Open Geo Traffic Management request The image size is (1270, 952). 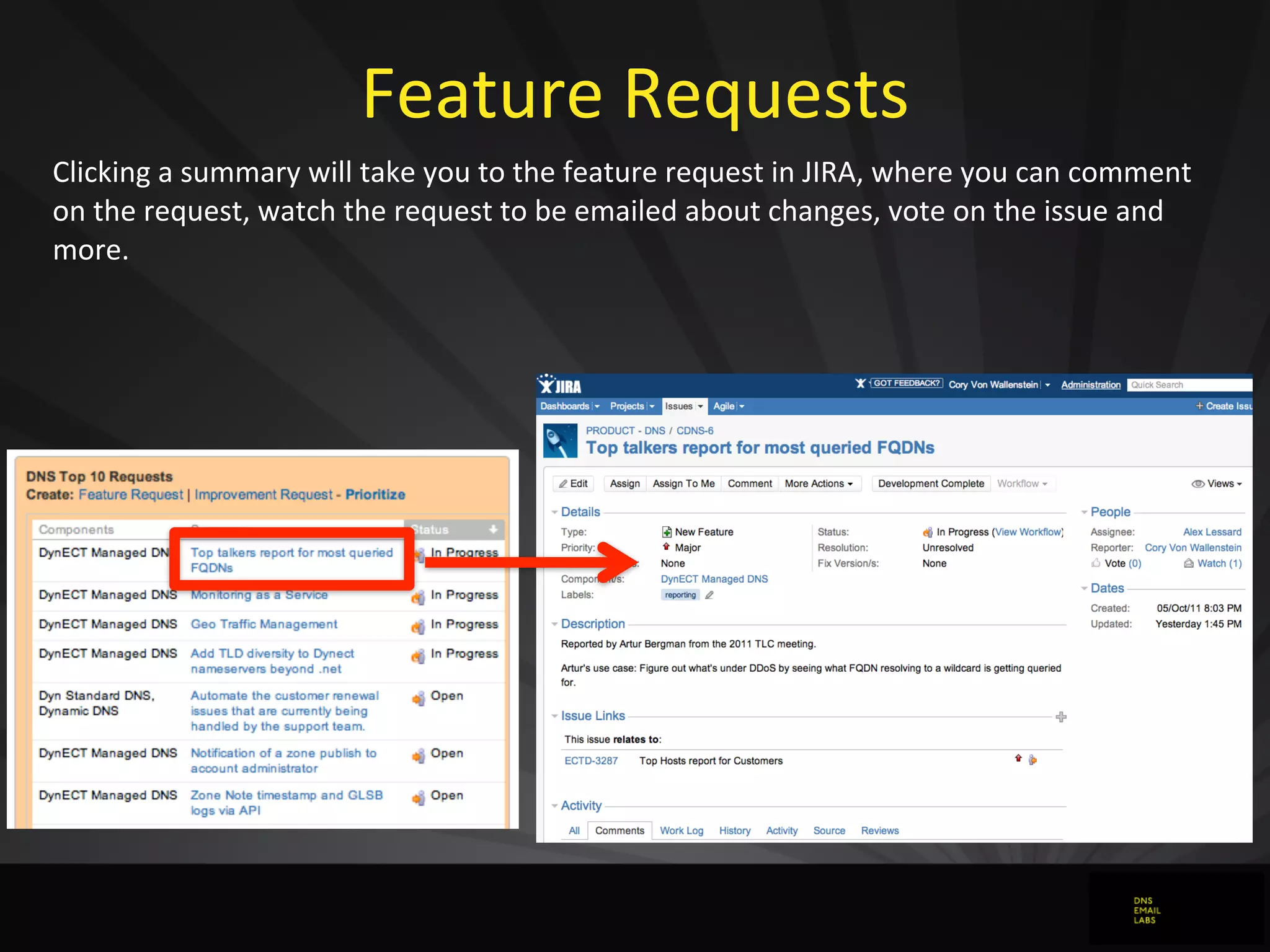[x=264, y=624]
